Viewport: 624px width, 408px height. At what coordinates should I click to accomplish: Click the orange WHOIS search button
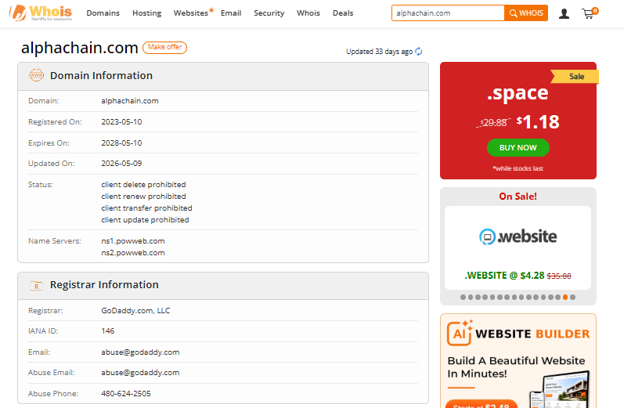click(526, 13)
